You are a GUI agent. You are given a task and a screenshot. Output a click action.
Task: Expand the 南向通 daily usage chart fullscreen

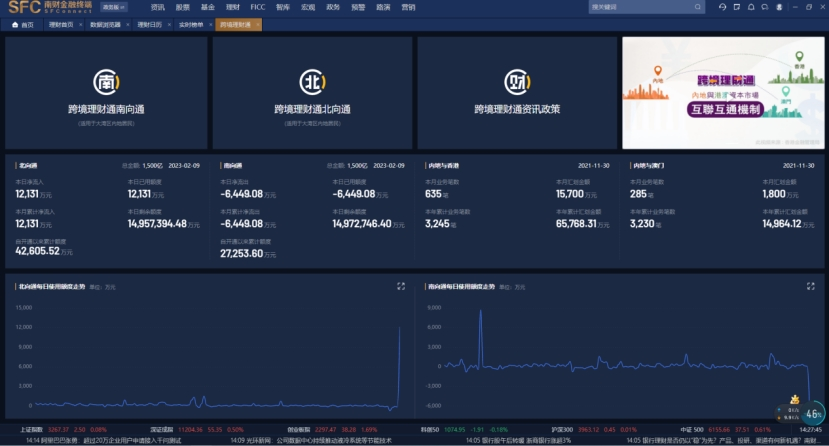(810, 286)
